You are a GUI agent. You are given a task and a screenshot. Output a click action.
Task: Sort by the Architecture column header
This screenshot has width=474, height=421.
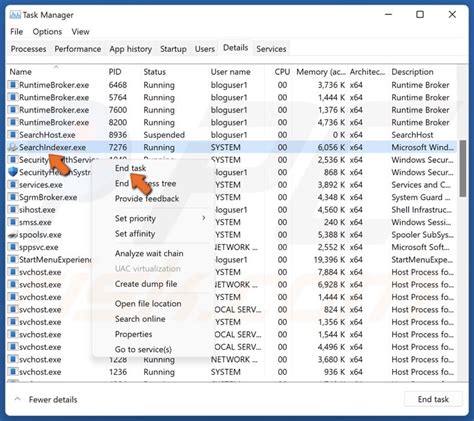[x=367, y=72]
